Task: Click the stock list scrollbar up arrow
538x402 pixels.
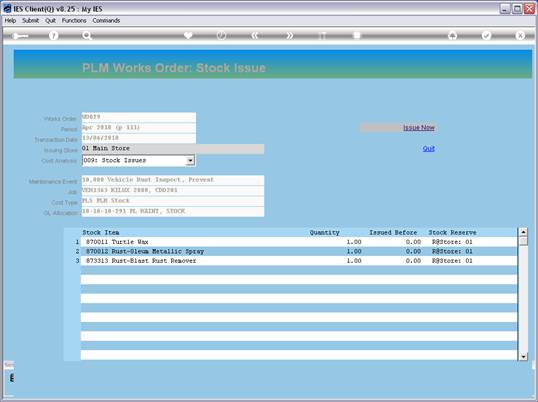Action: point(523,232)
